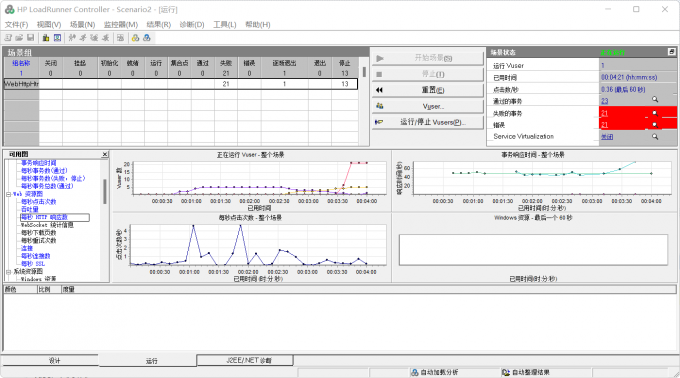Open the 工具(L) menu
This screenshot has width=680, height=378.
tap(225, 25)
